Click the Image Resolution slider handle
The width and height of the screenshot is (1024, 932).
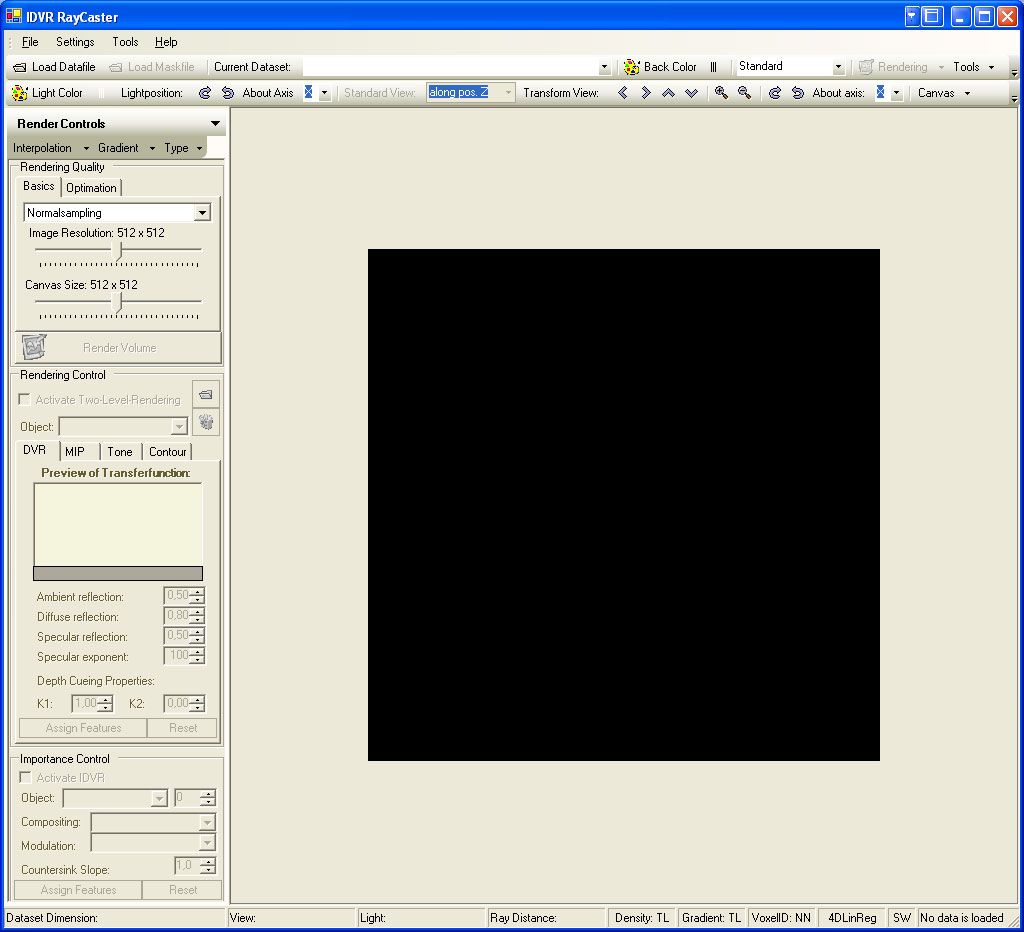[x=119, y=250]
